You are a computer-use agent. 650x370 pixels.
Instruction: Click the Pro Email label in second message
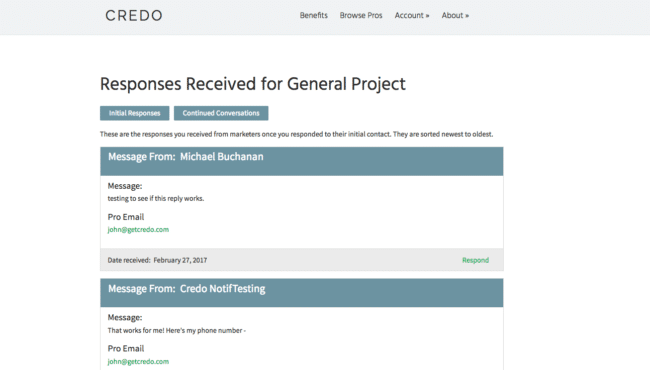click(126, 348)
